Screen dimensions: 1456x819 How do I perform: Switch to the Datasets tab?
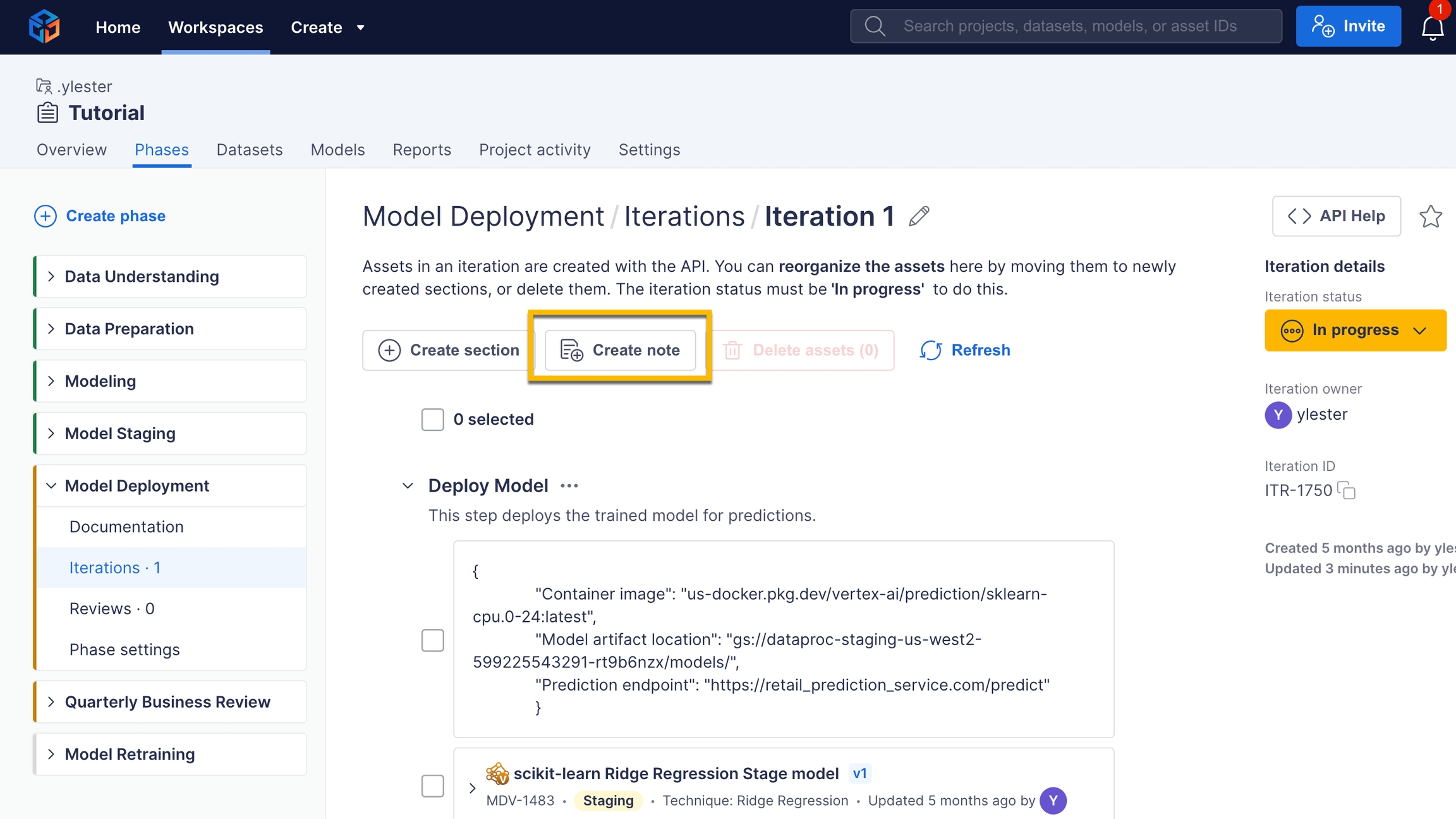[x=249, y=150]
